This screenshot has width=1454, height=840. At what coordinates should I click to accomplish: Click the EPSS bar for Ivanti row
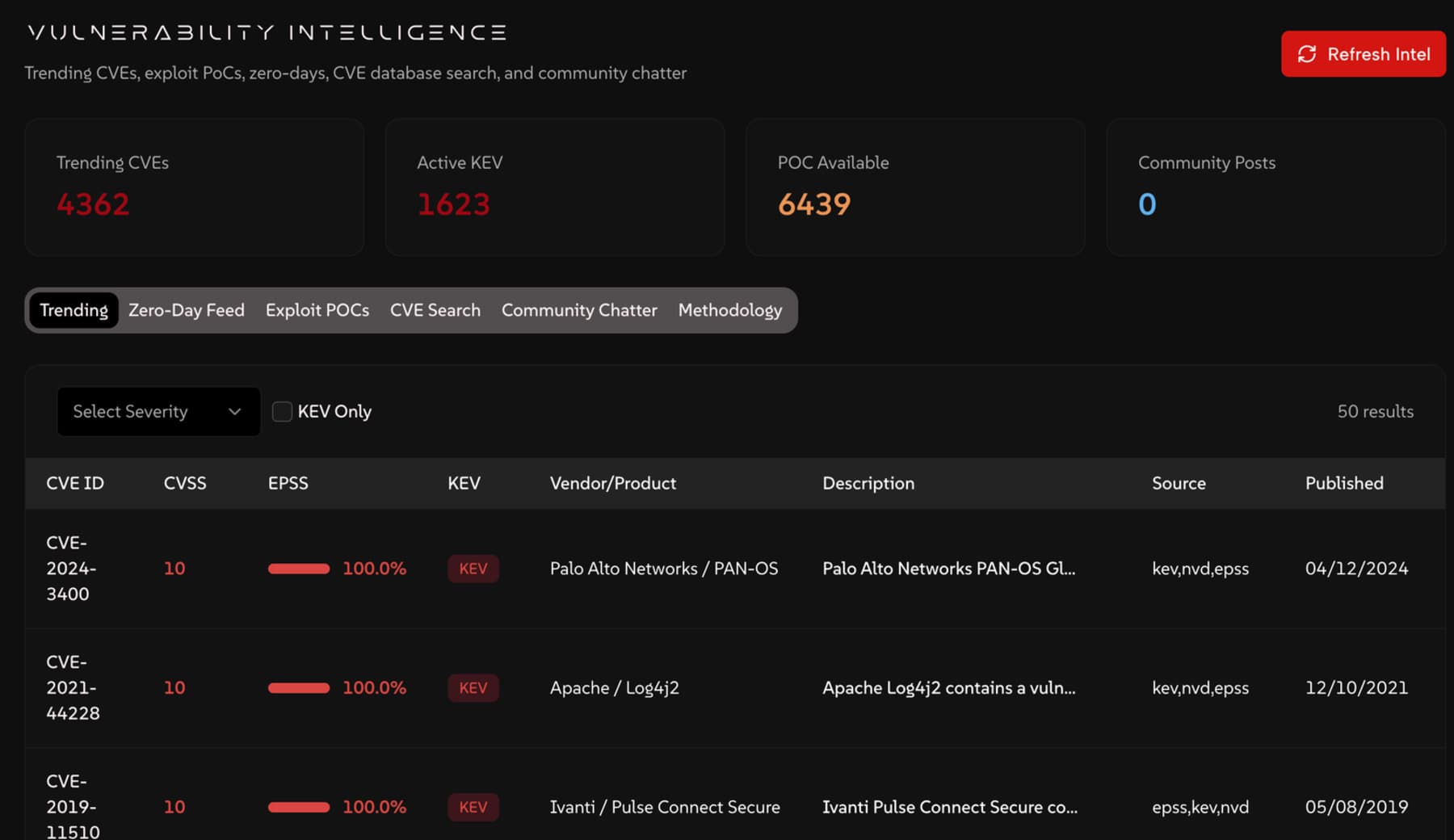299,807
